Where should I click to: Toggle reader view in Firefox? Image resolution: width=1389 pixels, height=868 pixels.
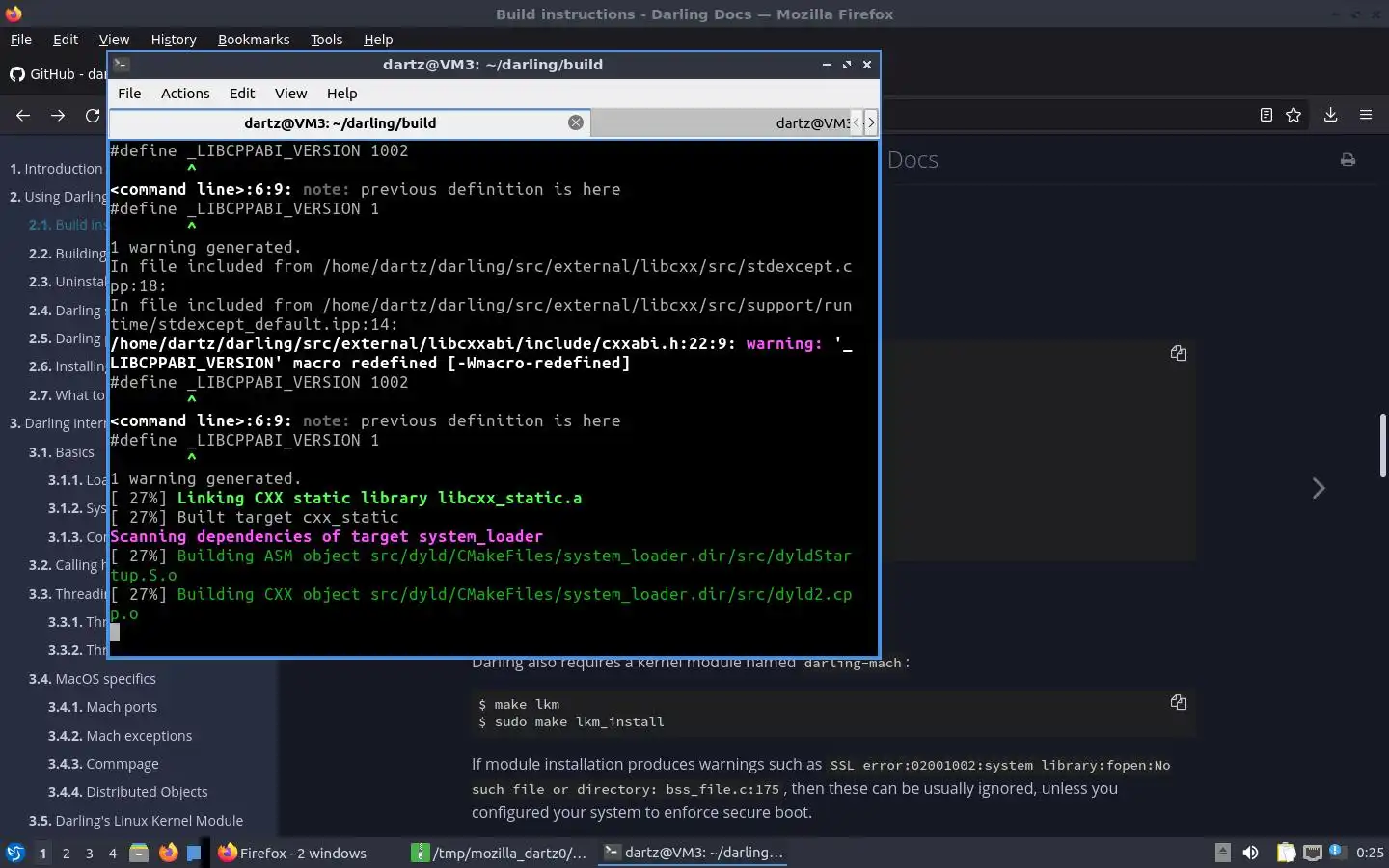pos(1266,115)
